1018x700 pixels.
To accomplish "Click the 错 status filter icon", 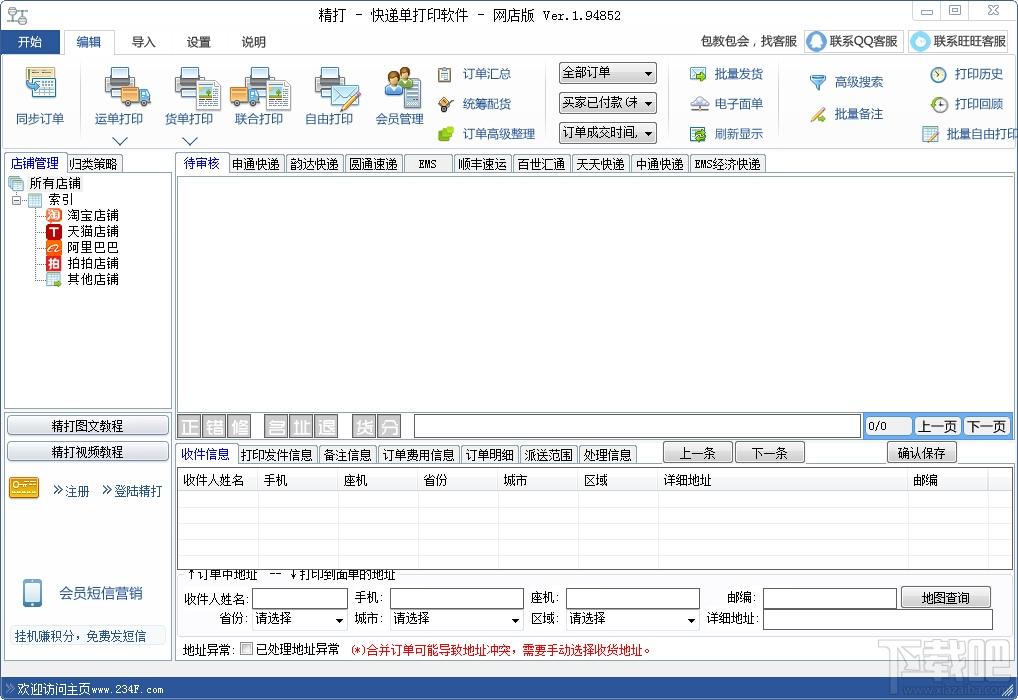I will [x=215, y=427].
